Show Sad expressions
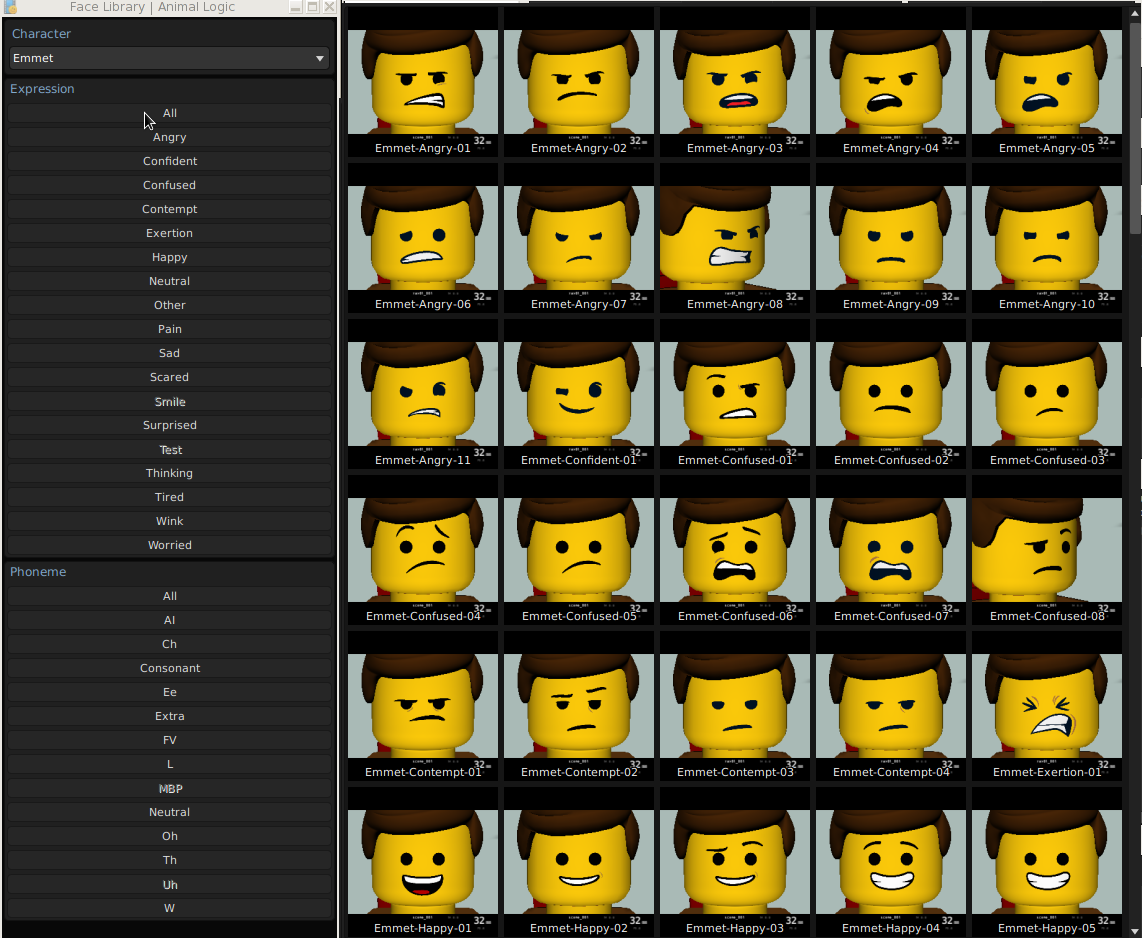 tap(169, 353)
